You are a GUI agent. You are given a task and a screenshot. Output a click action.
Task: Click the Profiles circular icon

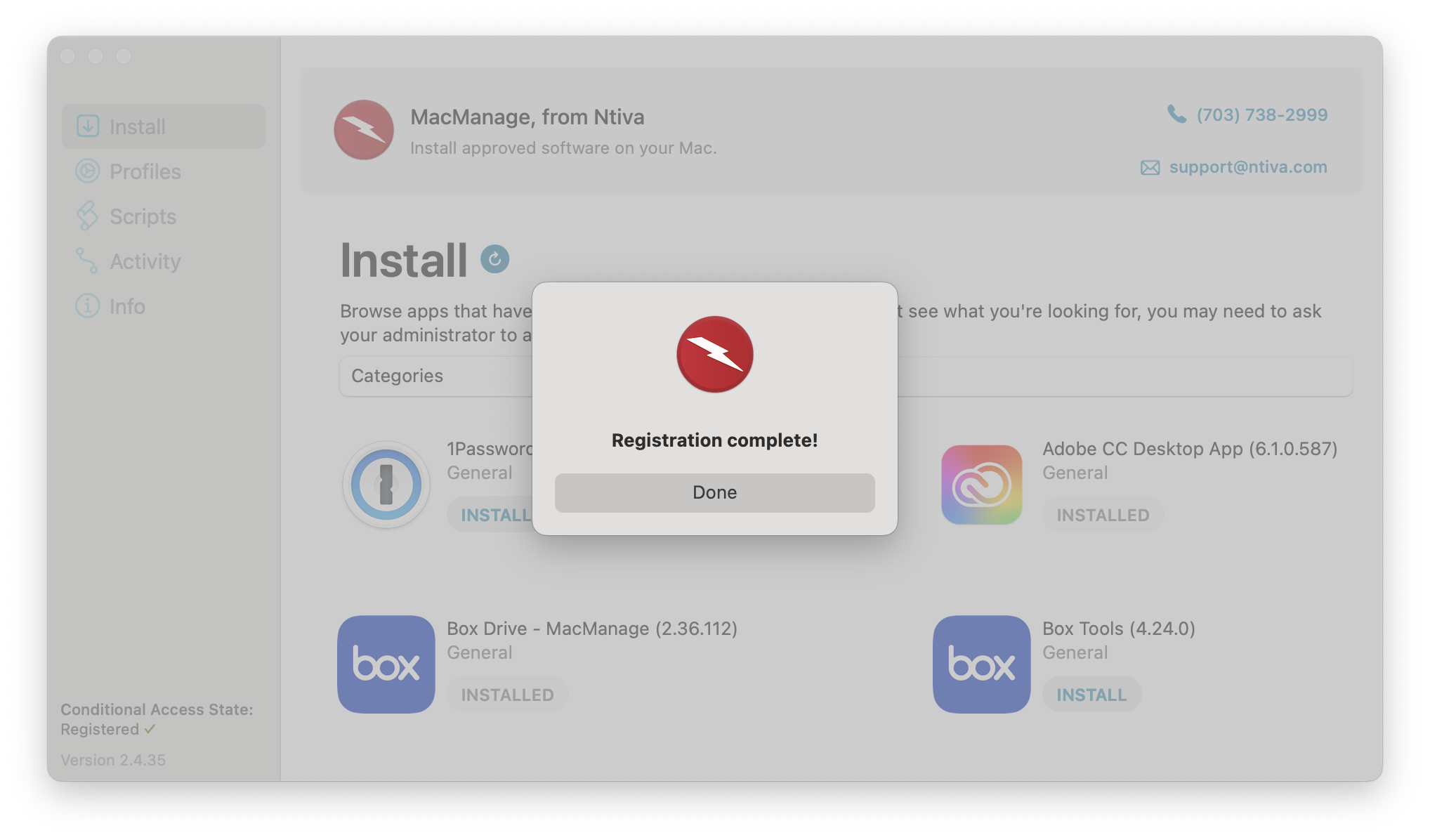coord(88,171)
